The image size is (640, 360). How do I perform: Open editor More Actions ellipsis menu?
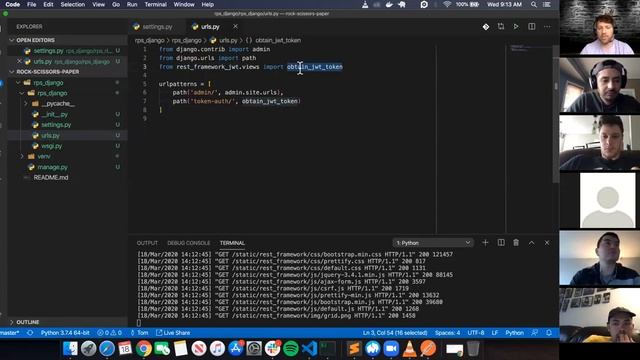[547, 27]
